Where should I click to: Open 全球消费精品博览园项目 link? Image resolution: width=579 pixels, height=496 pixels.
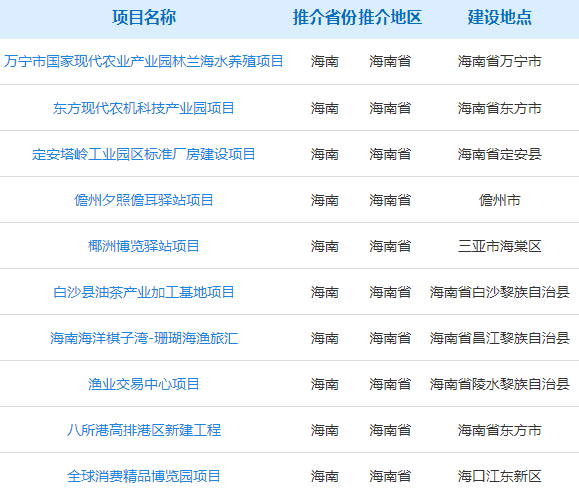click(x=144, y=476)
